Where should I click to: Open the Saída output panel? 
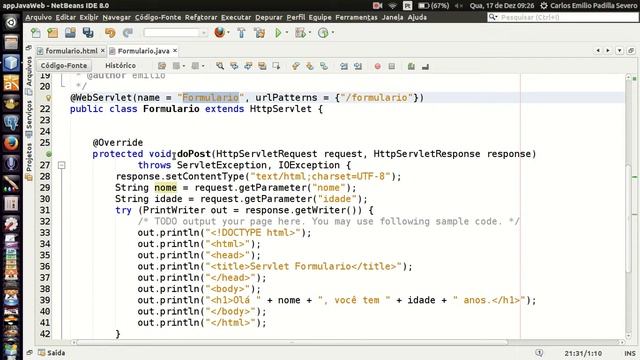[x=52, y=353]
